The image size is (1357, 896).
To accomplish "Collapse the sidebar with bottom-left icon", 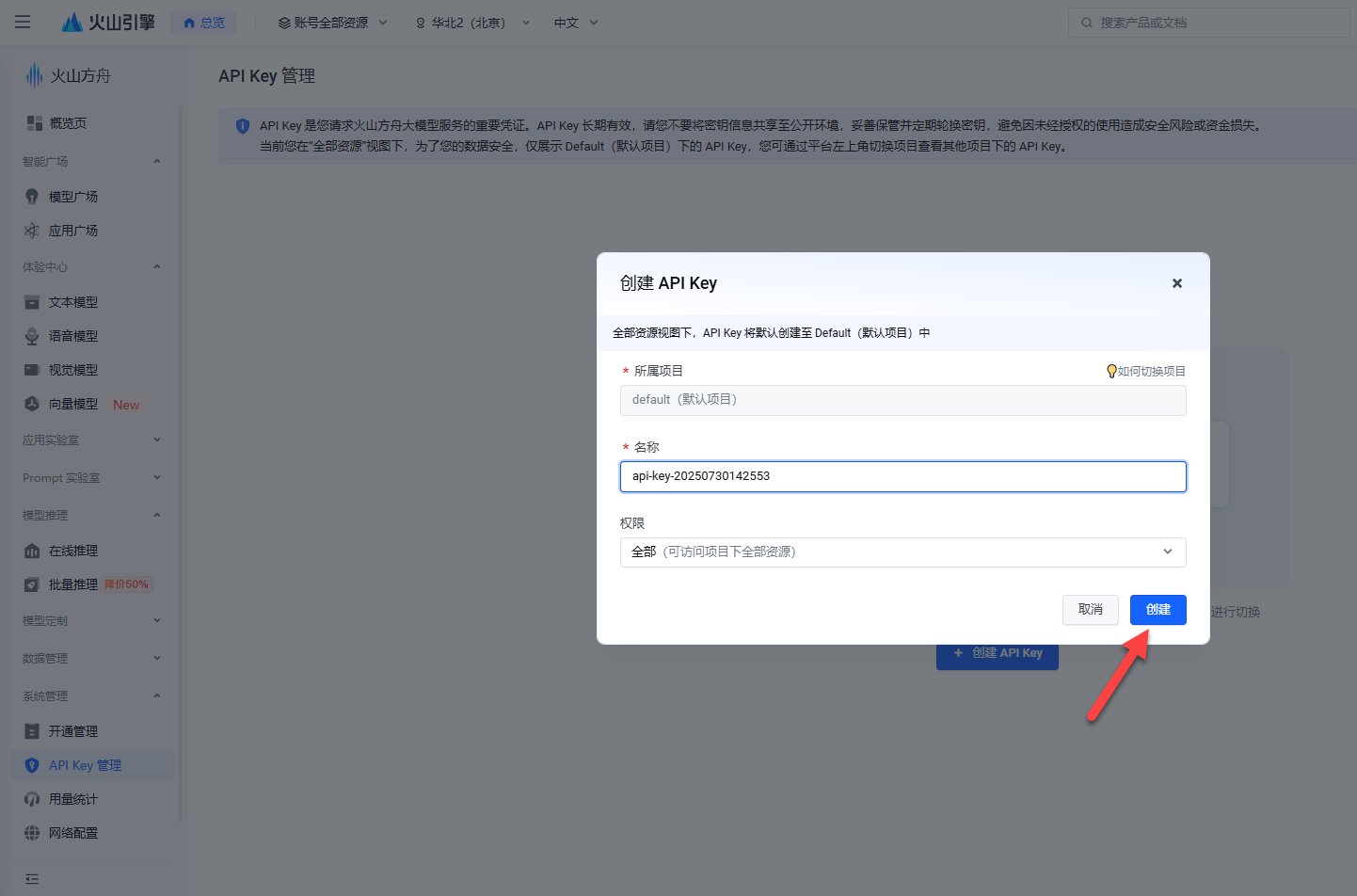I will click(x=32, y=879).
